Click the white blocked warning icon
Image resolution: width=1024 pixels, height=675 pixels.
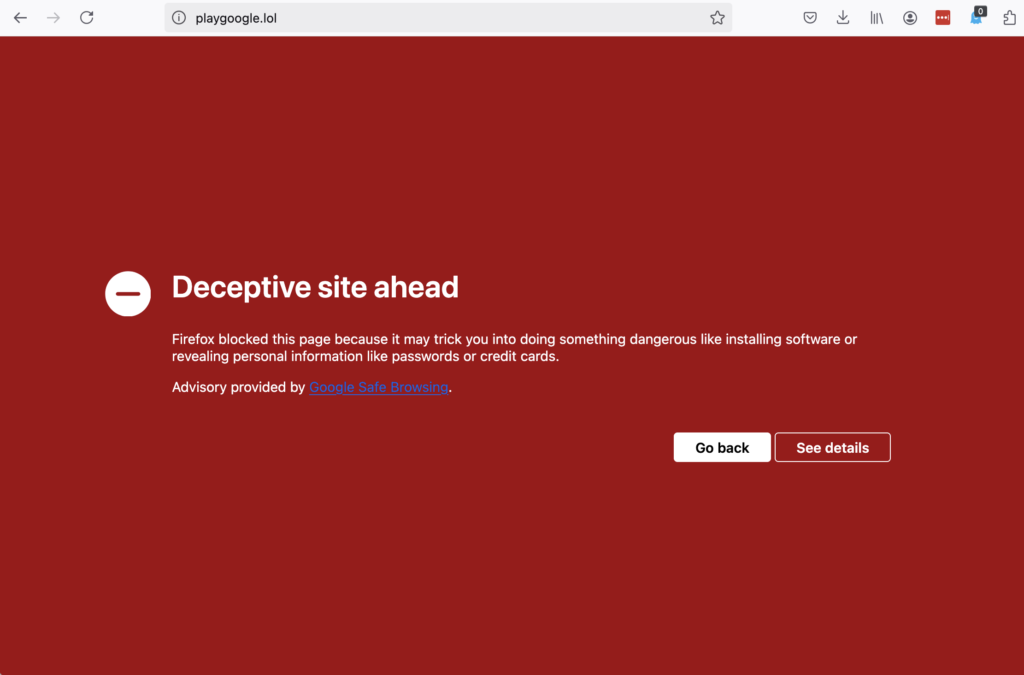pos(128,294)
